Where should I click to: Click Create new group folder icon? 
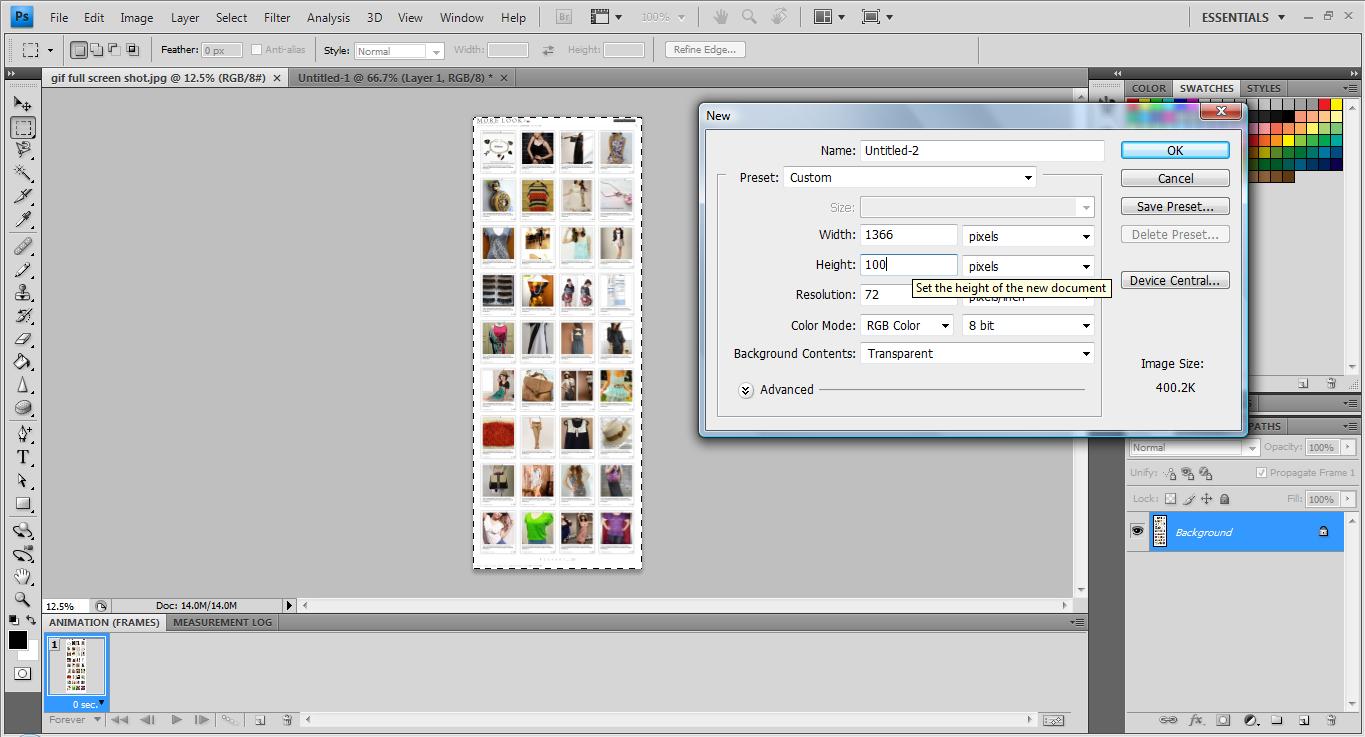(x=1277, y=720)
